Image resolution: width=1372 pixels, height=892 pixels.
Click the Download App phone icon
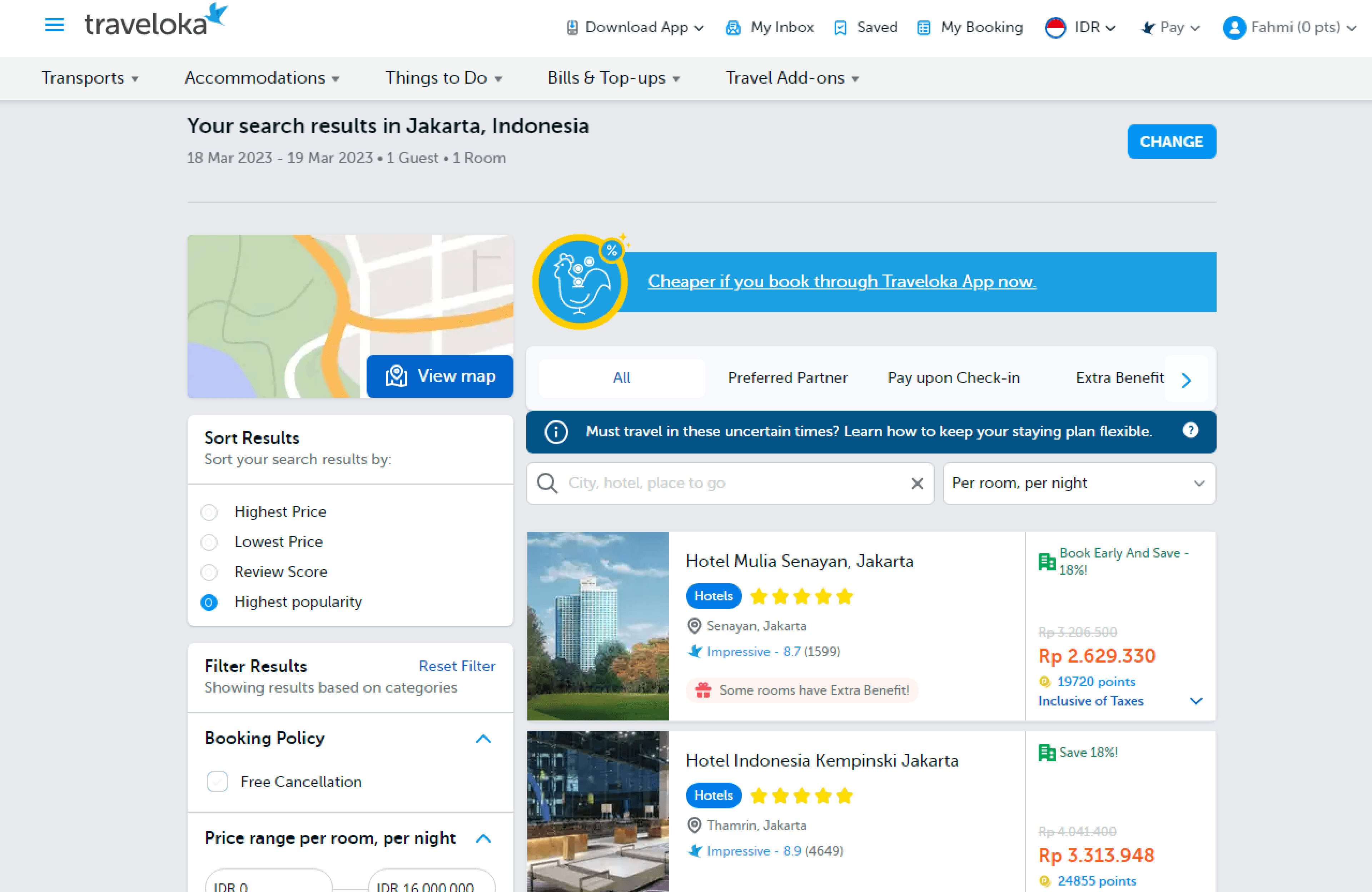tap(572, 28)
